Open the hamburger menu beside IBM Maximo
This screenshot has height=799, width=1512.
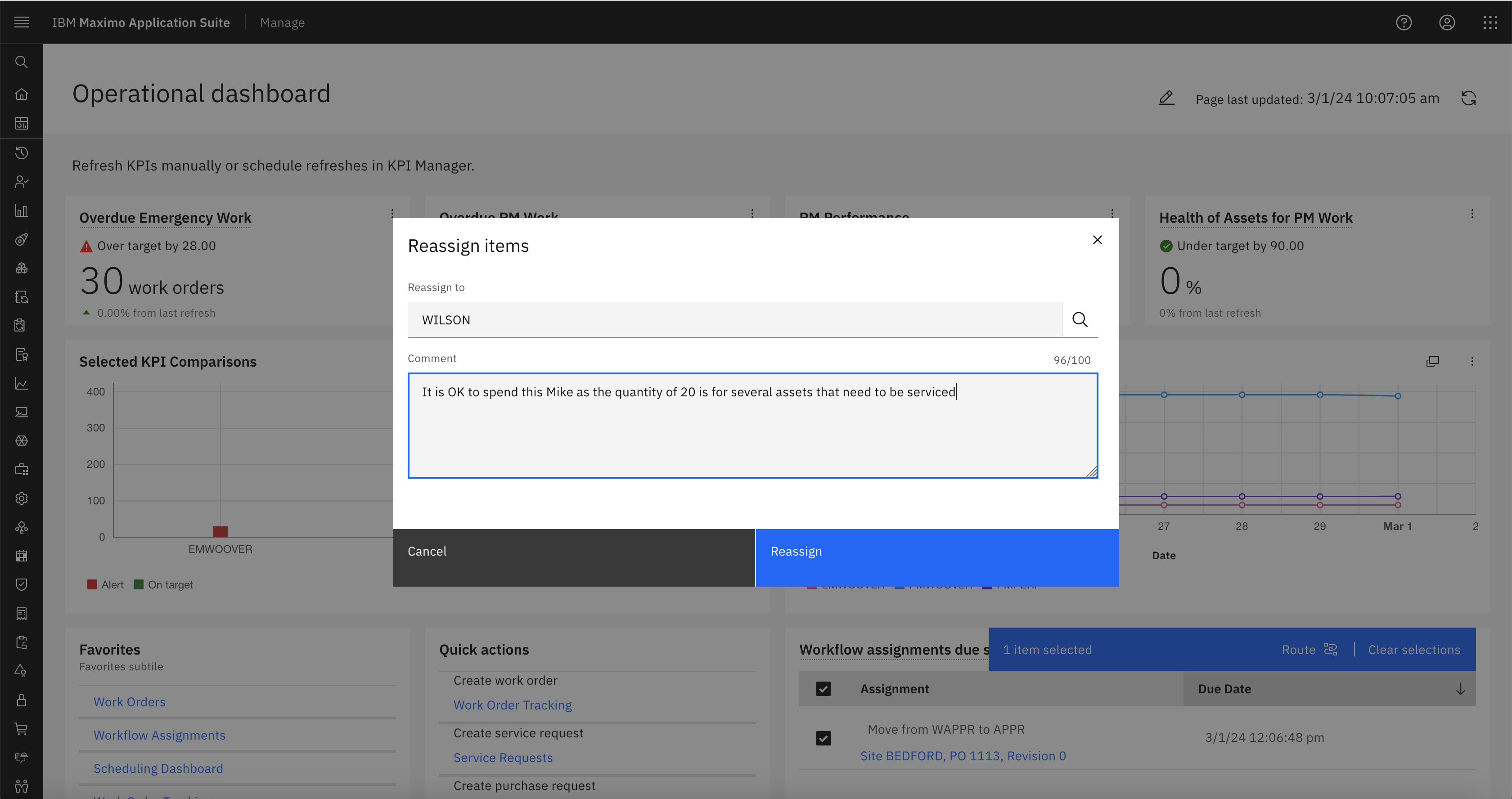pyautogui.click(x=22, y=22)
